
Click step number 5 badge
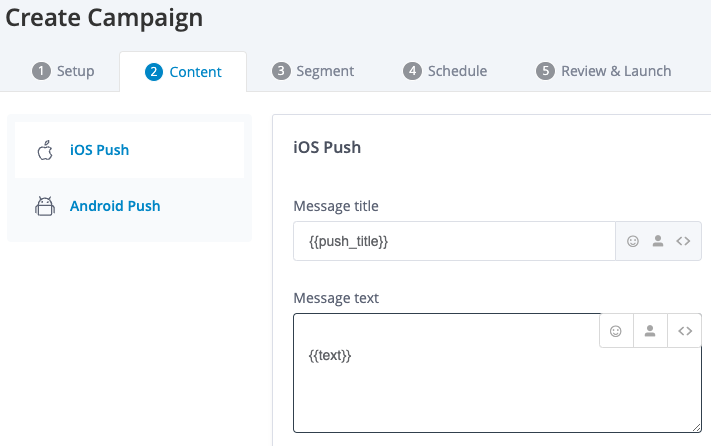point(545,71)
